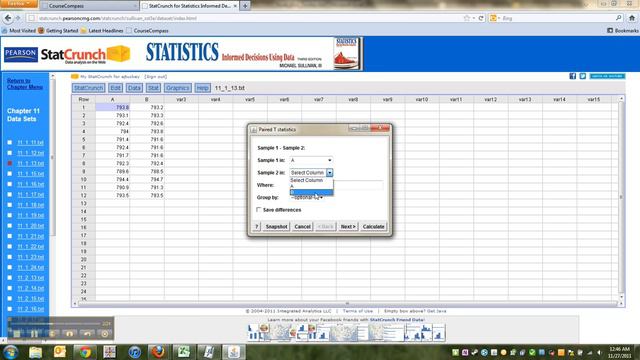The image size is (640, 360).
Task: Open Windows Explorer from taskbar
Action: click(36, 352)
